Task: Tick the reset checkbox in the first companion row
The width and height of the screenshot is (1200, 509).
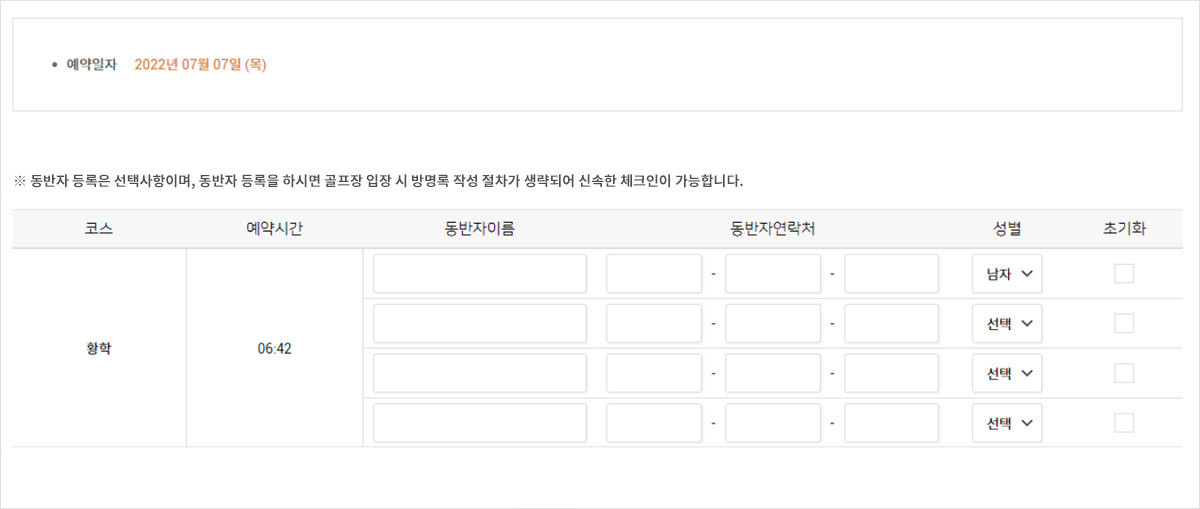Action: click(x=1124, y=274)
